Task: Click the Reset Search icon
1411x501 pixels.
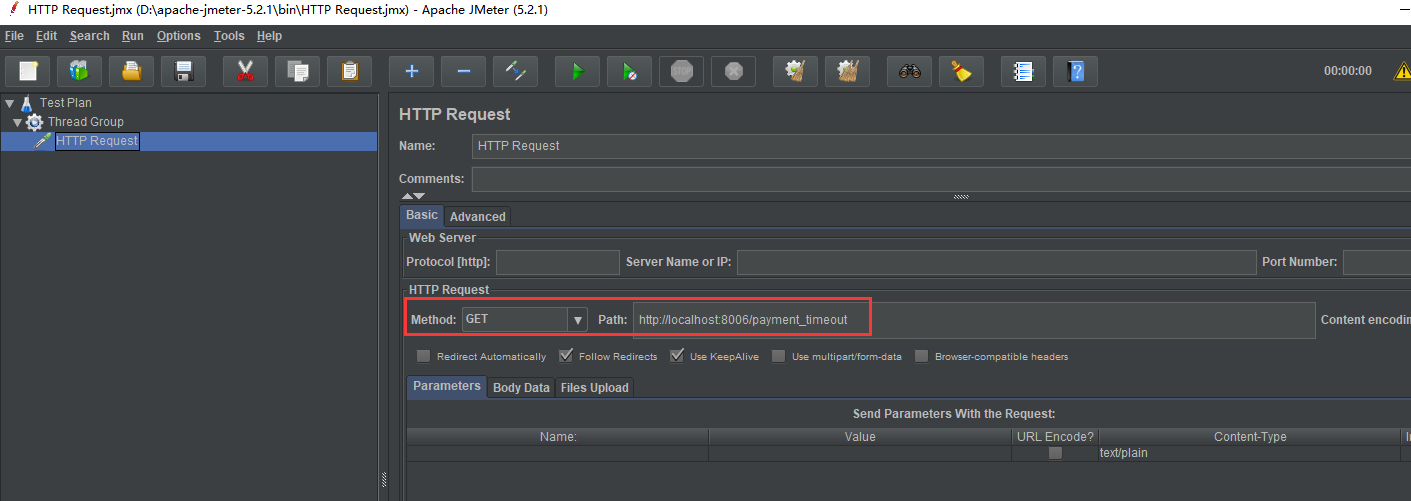Action: point(961,71)
